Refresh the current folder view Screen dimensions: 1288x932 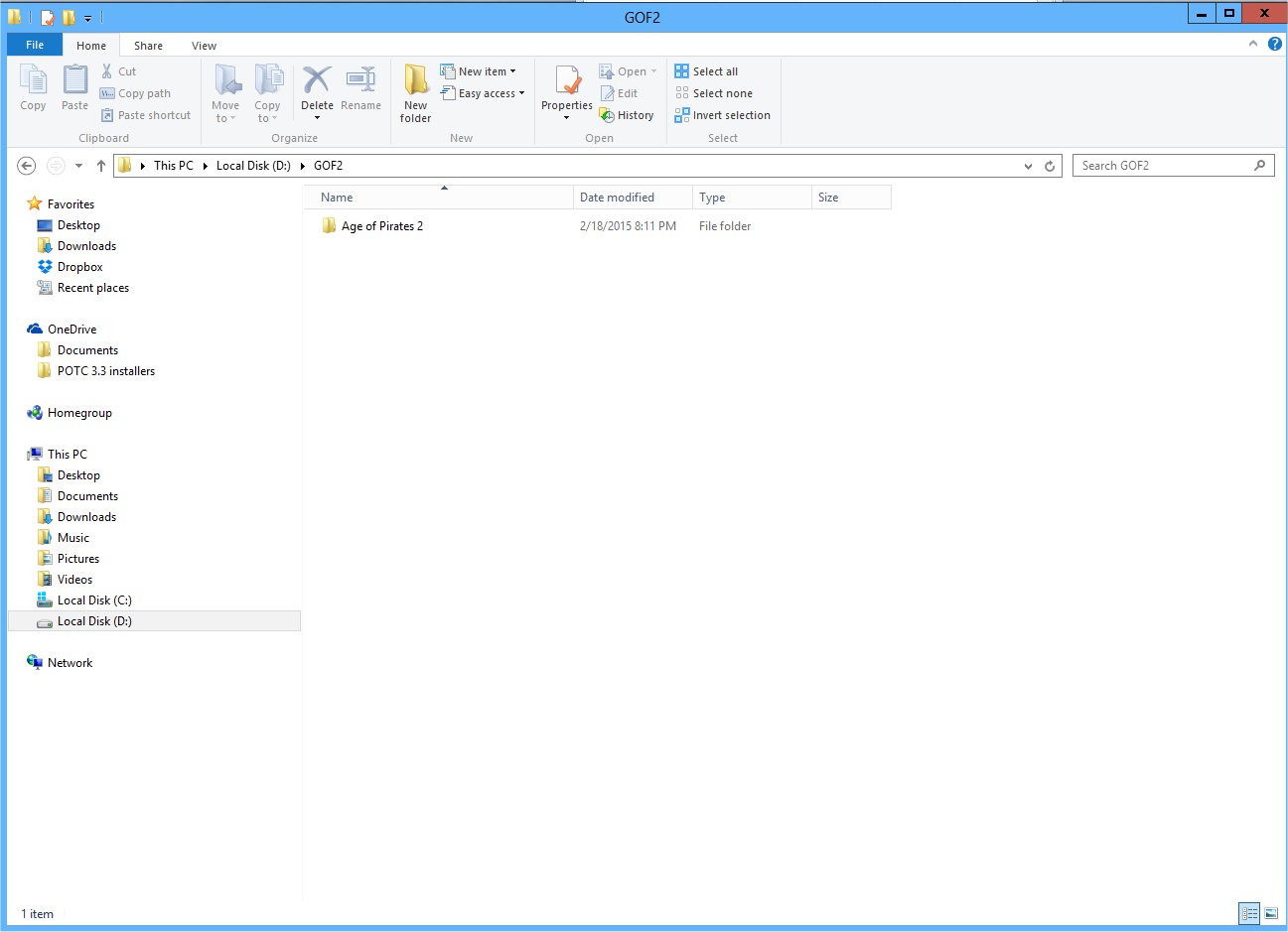pos(1050,166)
